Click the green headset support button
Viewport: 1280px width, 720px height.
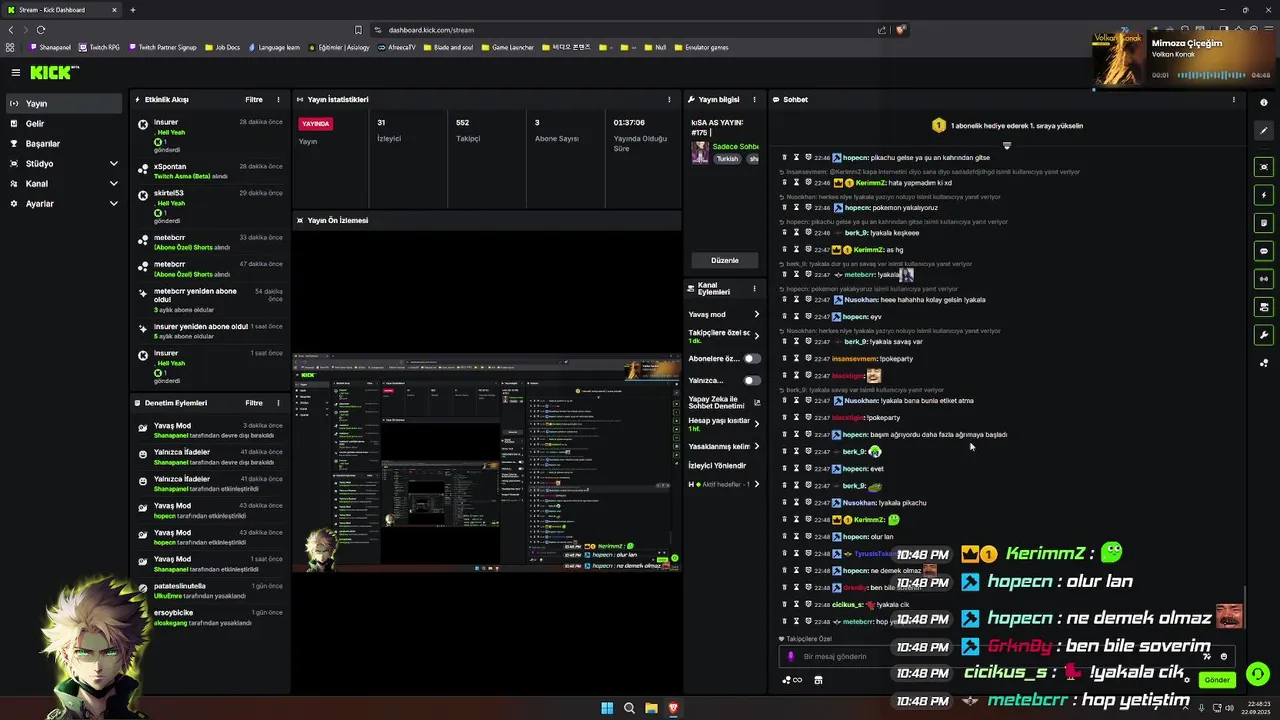click(1258, 674)
